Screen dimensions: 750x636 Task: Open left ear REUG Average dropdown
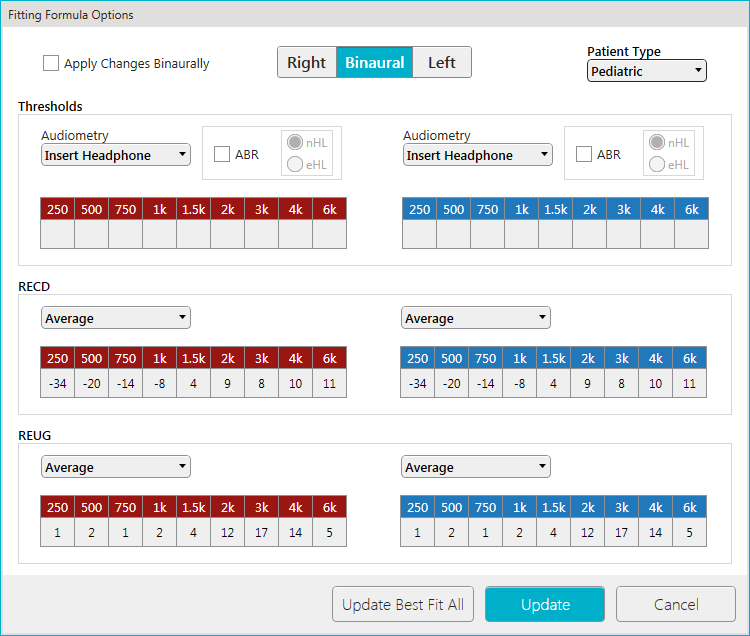click(x=476, y=467)
